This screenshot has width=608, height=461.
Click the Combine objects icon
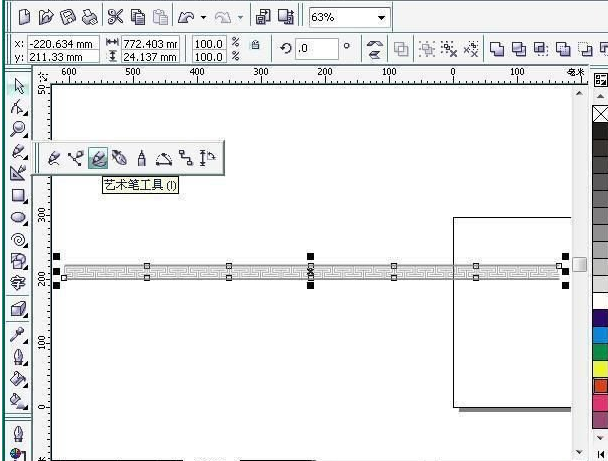click(x=401, y=49)
